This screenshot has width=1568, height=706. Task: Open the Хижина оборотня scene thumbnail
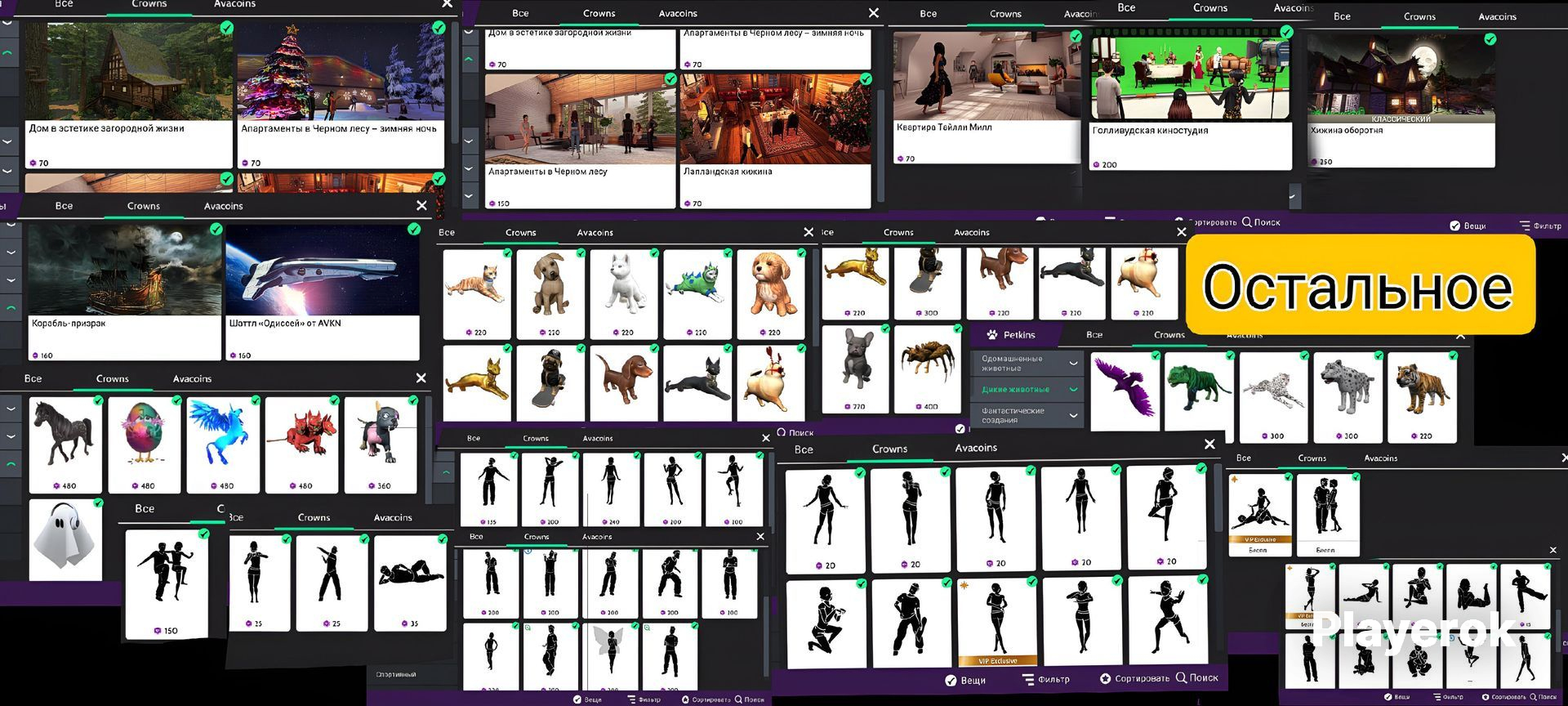[x=1401, y=79]
